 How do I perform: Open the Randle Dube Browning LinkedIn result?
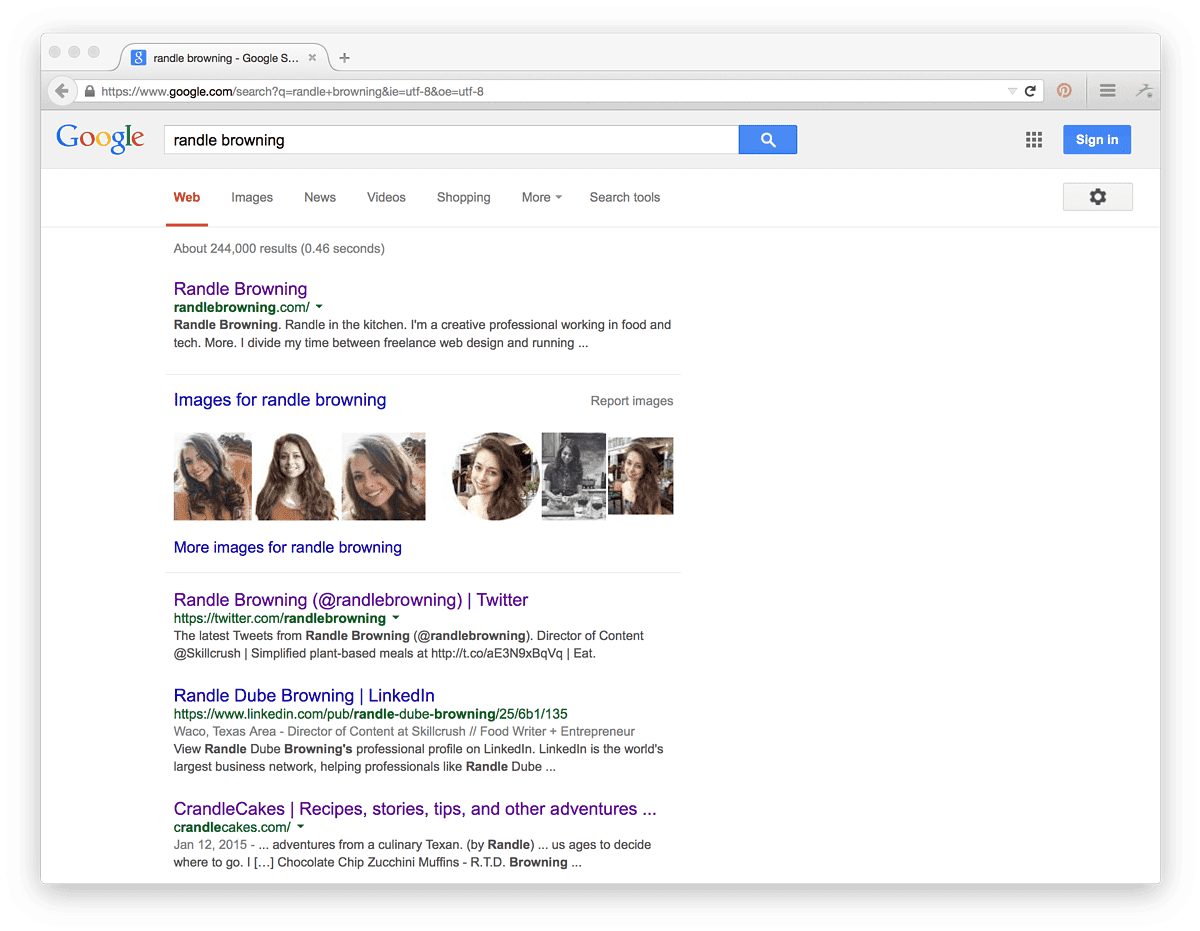[304, 695]
